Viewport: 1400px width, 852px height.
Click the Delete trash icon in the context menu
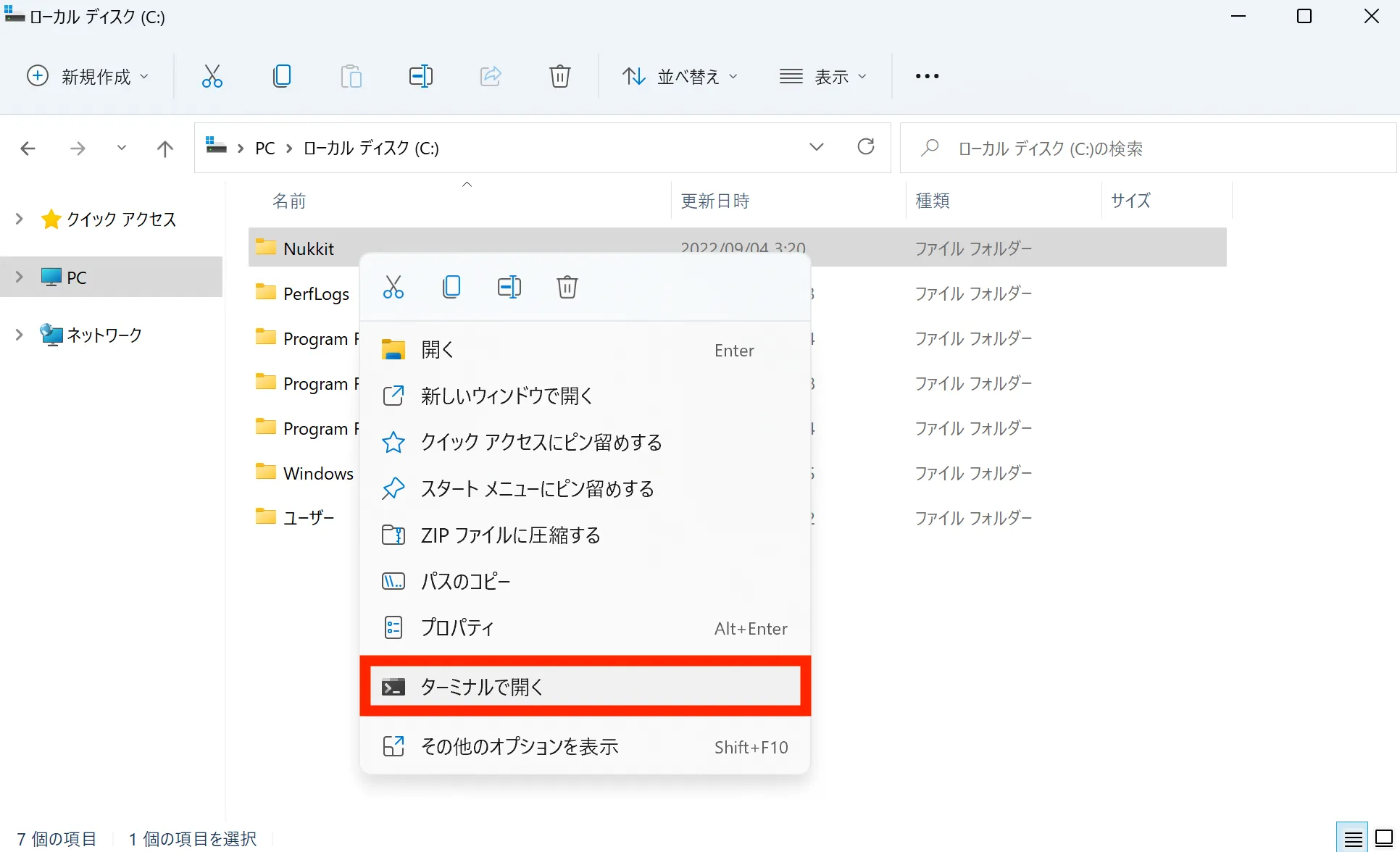(567, 287)
